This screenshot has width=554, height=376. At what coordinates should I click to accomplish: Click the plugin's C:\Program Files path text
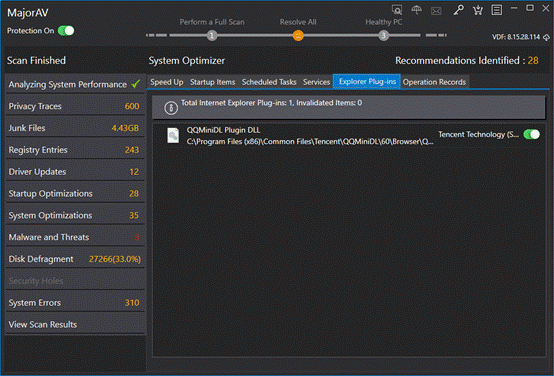pyautogui.click(x=310, y=142)
